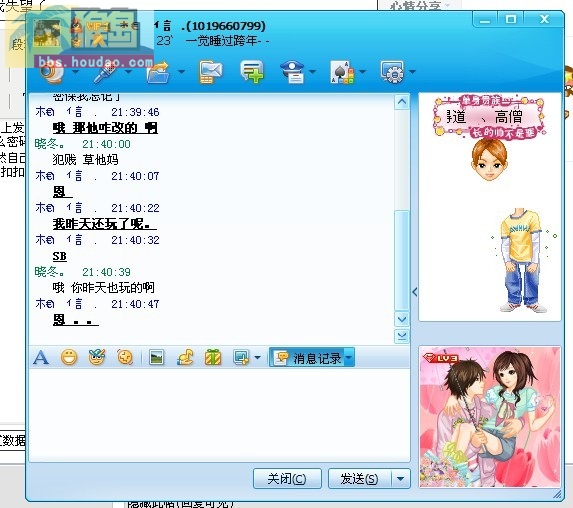The image size is (573, 508).
Task: Expand 消息记录 dropdown arrow
Action: (349, 358)
